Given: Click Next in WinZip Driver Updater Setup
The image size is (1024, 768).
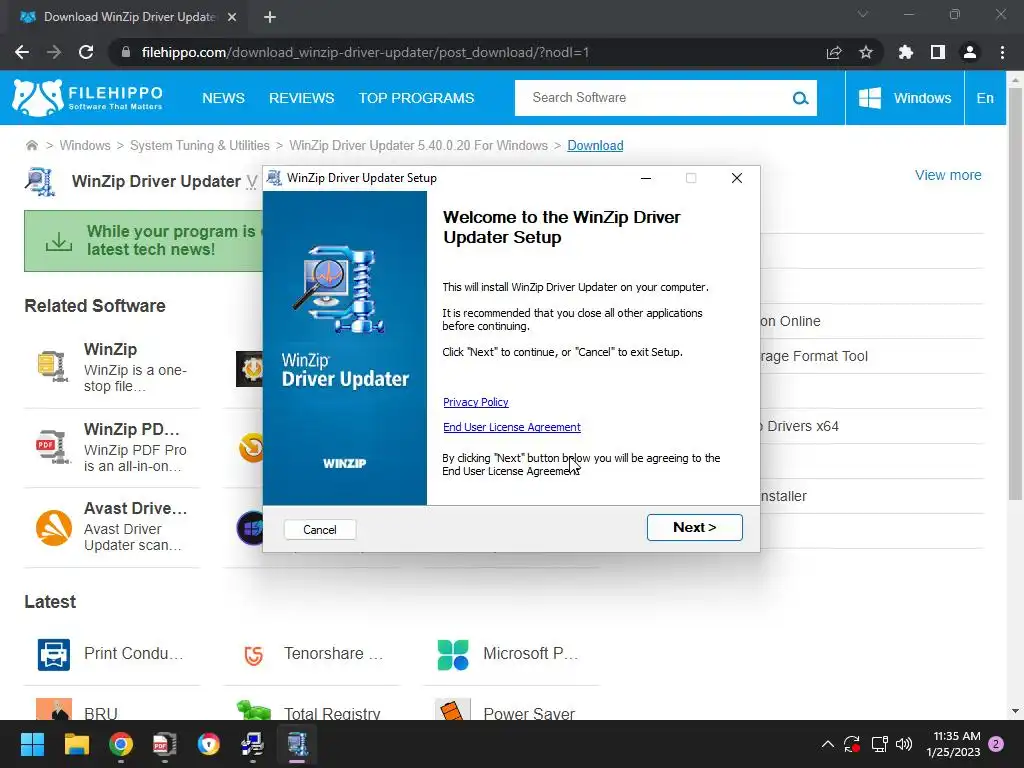Looking at the screenshot, I should point(694,527).
